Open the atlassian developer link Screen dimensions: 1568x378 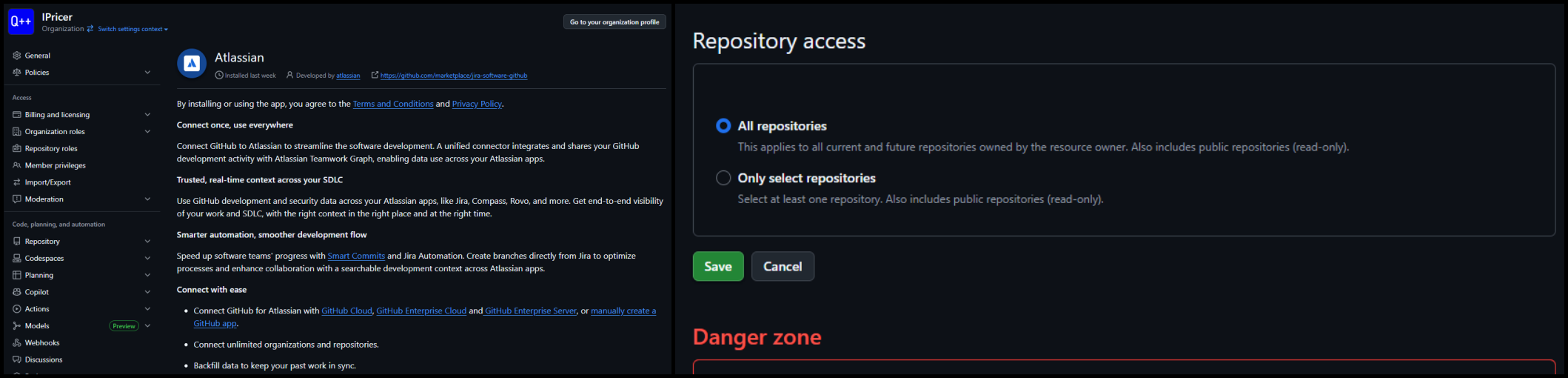pyautogui.click(x=348, y=76)
